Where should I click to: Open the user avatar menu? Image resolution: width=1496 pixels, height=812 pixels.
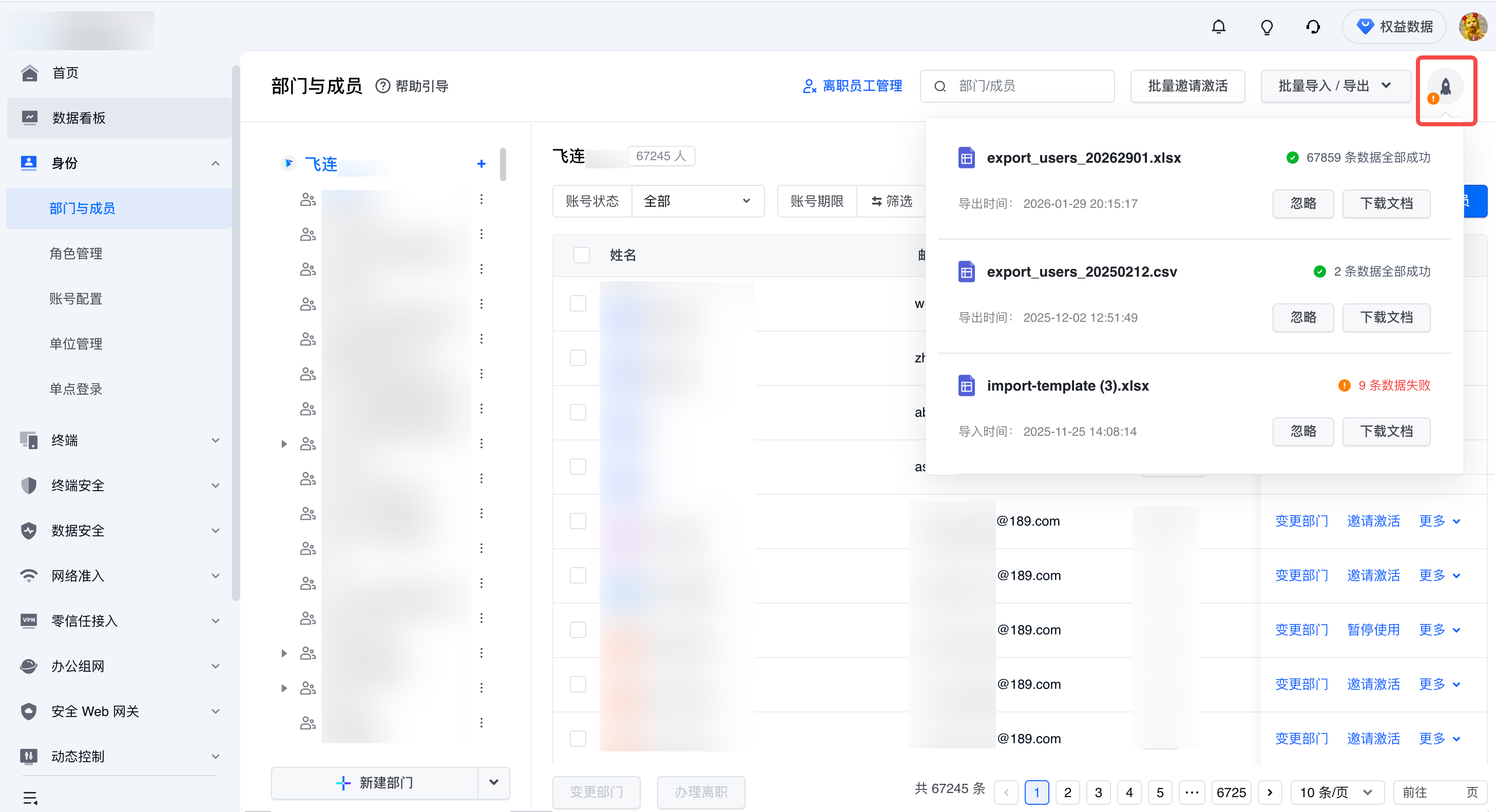1473,27
